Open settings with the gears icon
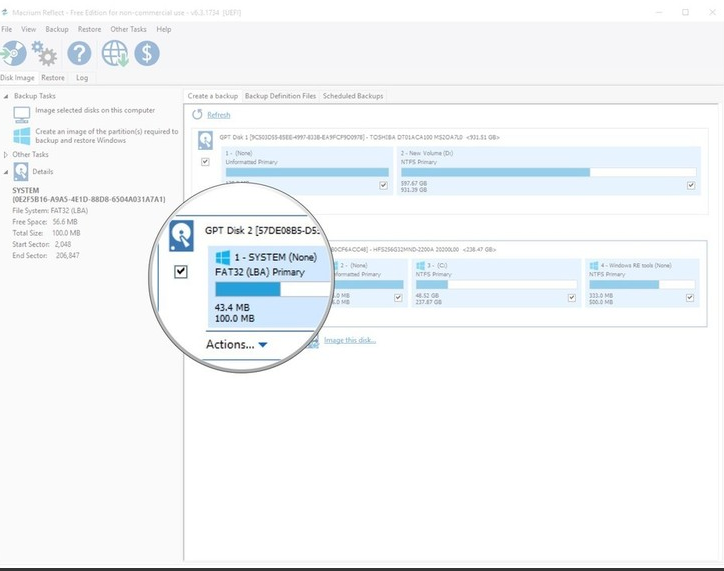The width and height of the screenshot is (724, 571). [44, 53]
